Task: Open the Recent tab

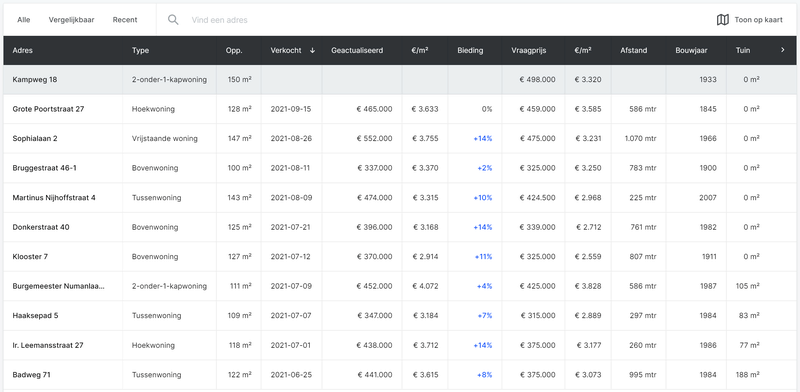Action: tap(125, 20)
